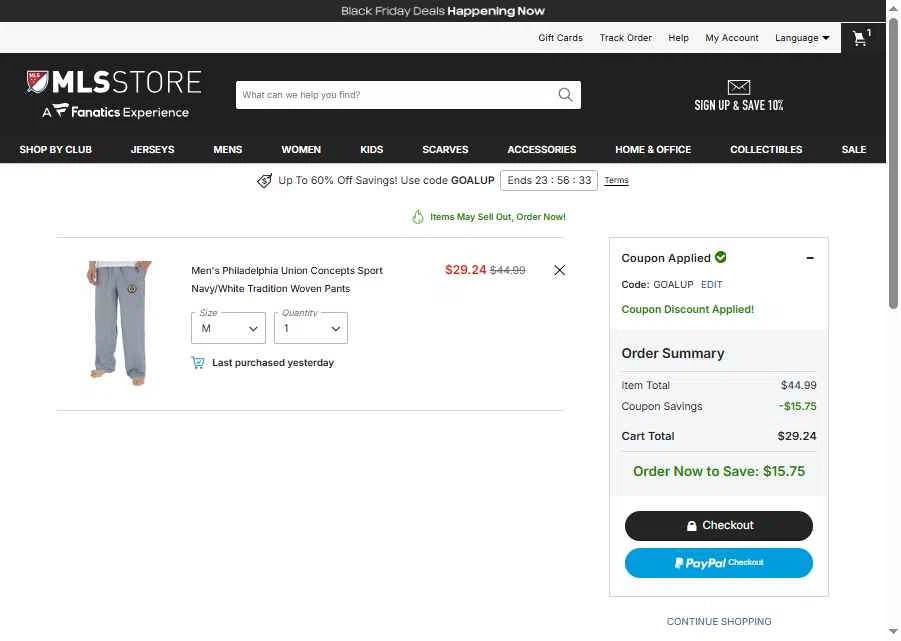Open the Mens menu
This screenshot has width=901, height=641.
tap(228, 149)
